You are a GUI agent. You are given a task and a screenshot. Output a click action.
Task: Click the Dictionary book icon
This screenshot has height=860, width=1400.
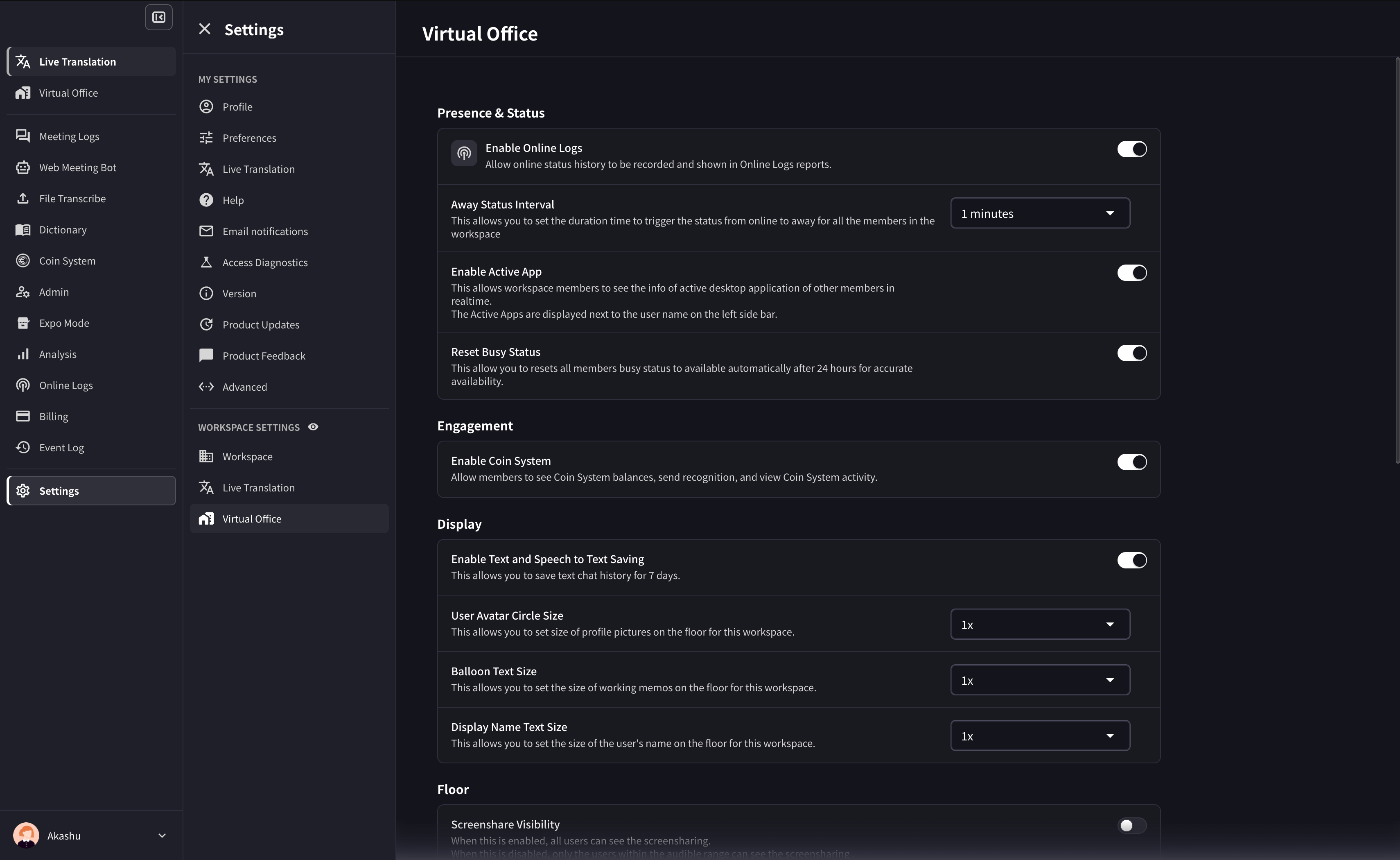coord(23,230)
